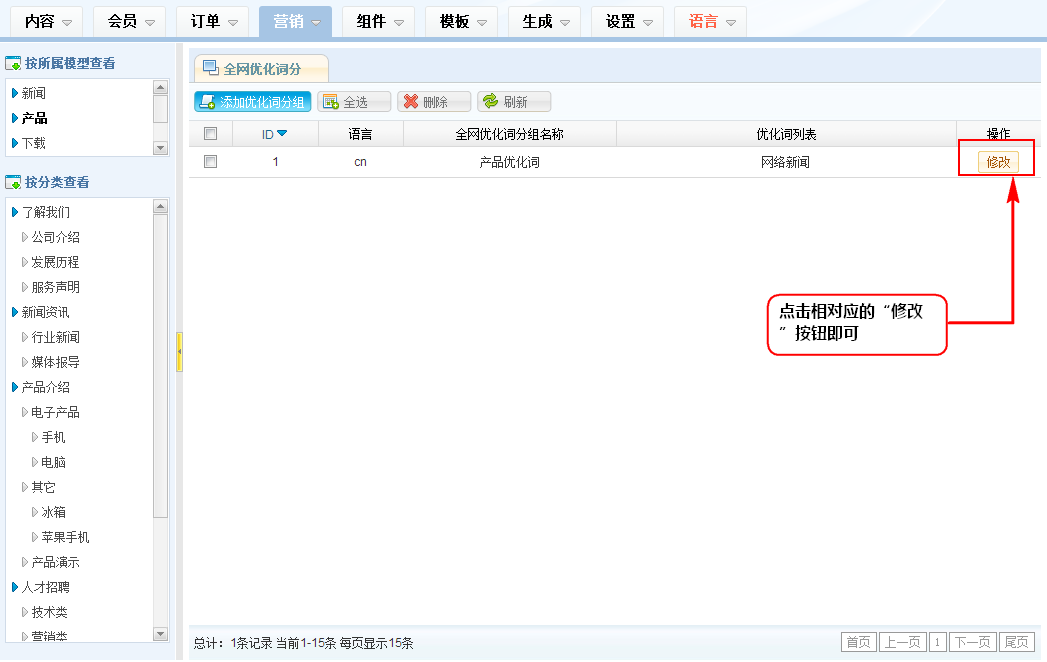Click the yellow sidebar collapse handle
The height and width of the screenshot is (662, 1047).
179,352
